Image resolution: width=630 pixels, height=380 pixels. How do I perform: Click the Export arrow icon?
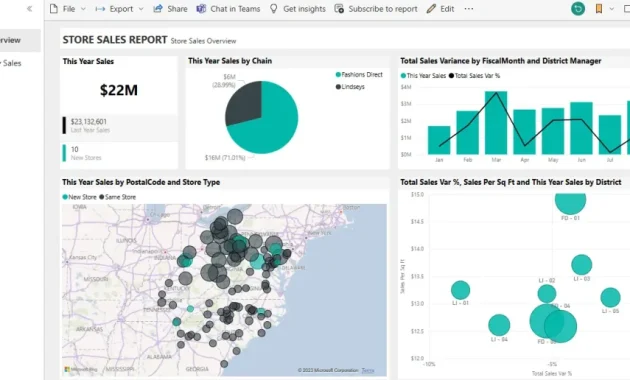(100, 9)
